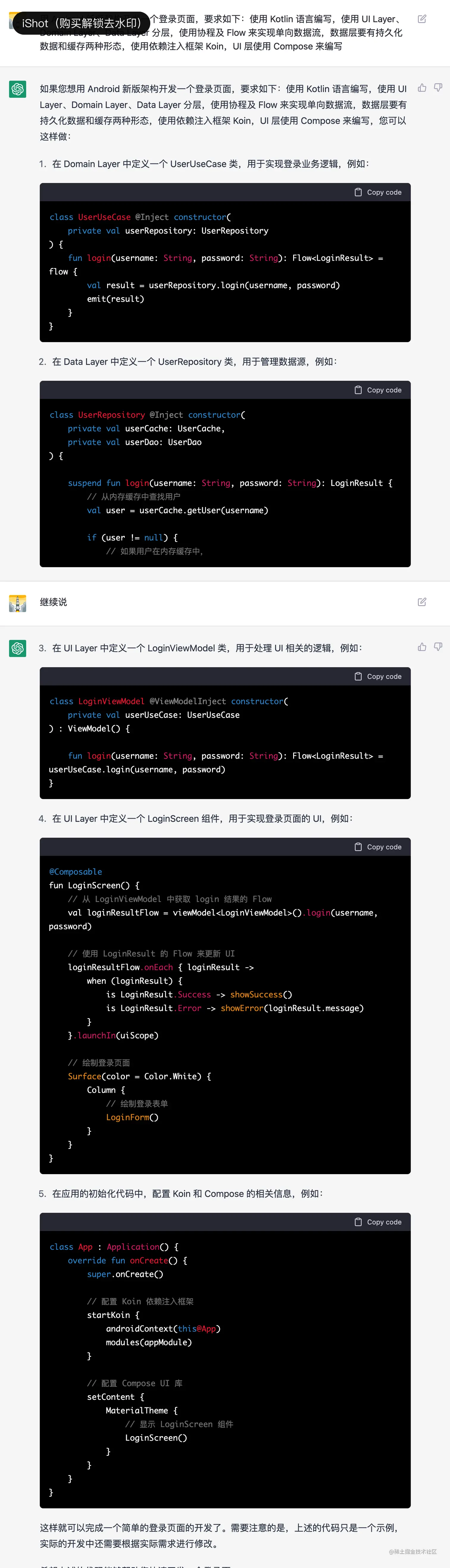Click the closing summary paragraph '这样就可以完成'

tap(220, 1535)
